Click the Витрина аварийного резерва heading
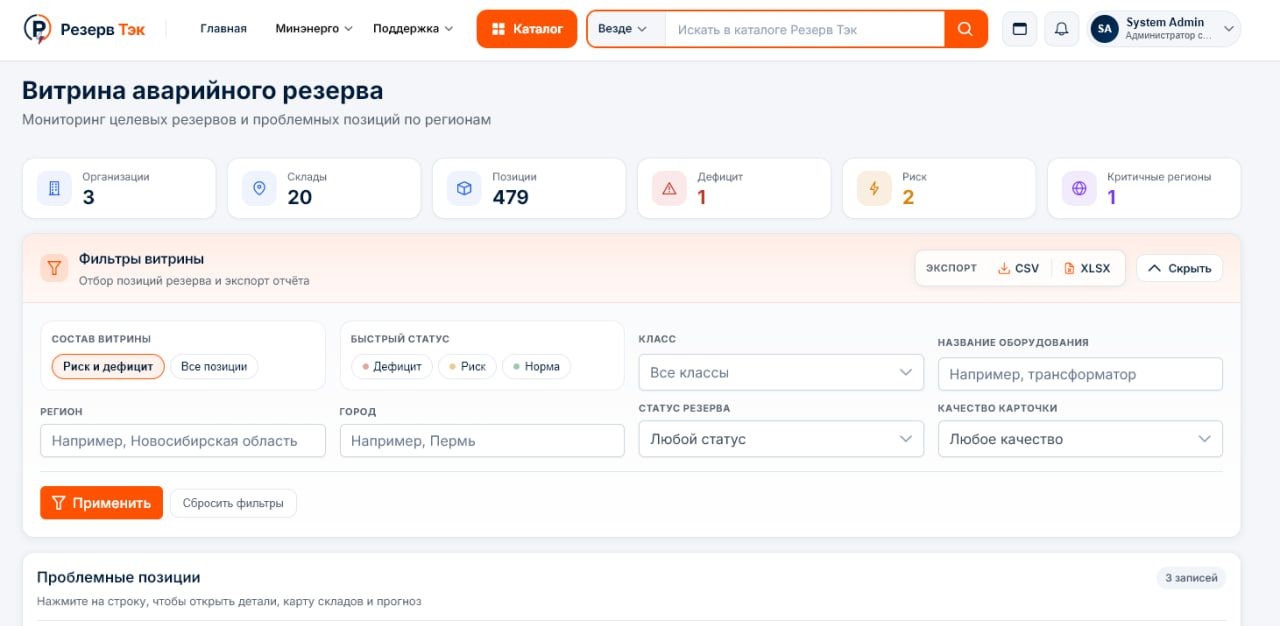This screenshot has height=626, width=1280. (x=203, y=90)
